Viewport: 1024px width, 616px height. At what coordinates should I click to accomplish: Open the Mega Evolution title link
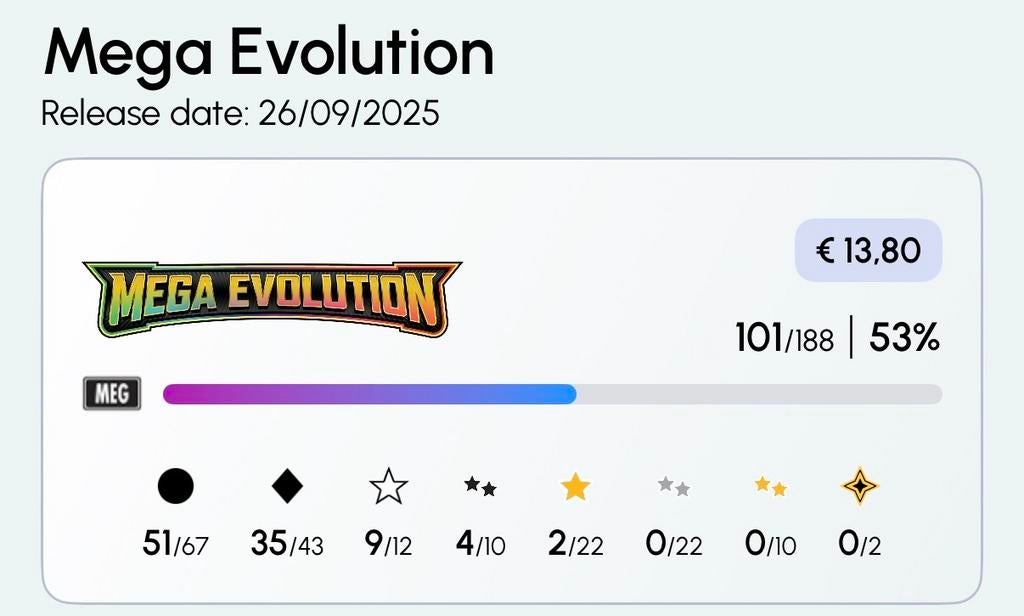[x=268, y=53]
